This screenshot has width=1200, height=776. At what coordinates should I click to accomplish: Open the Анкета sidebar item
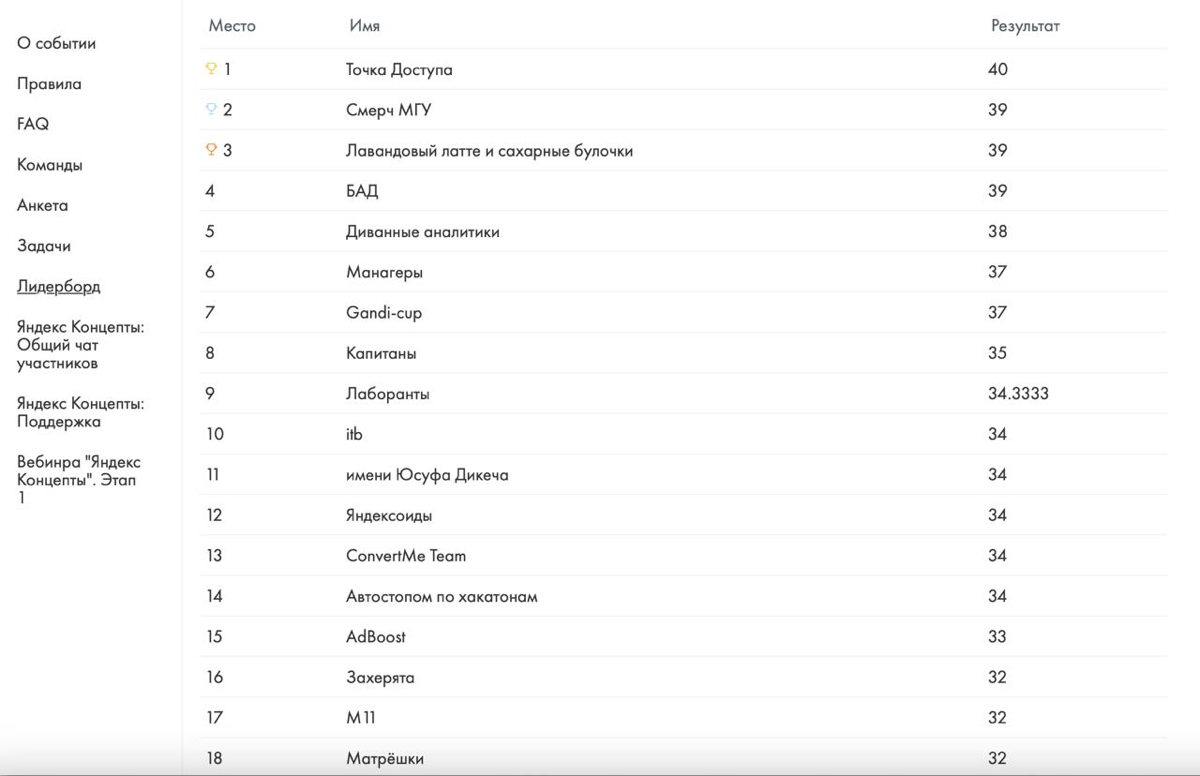coord(43,205)
